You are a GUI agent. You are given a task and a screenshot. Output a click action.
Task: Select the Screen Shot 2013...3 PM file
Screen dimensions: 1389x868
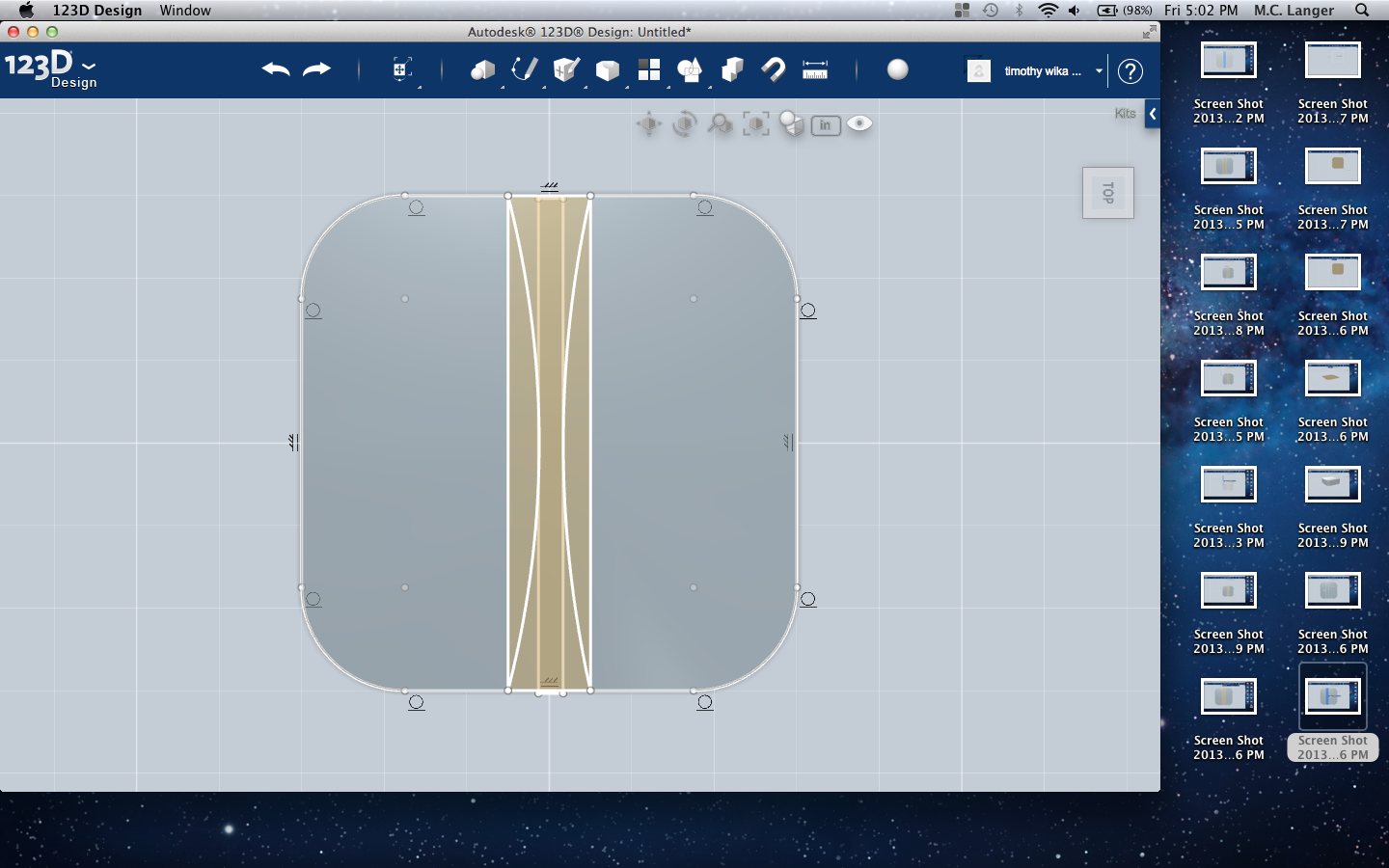[1229, 507]
